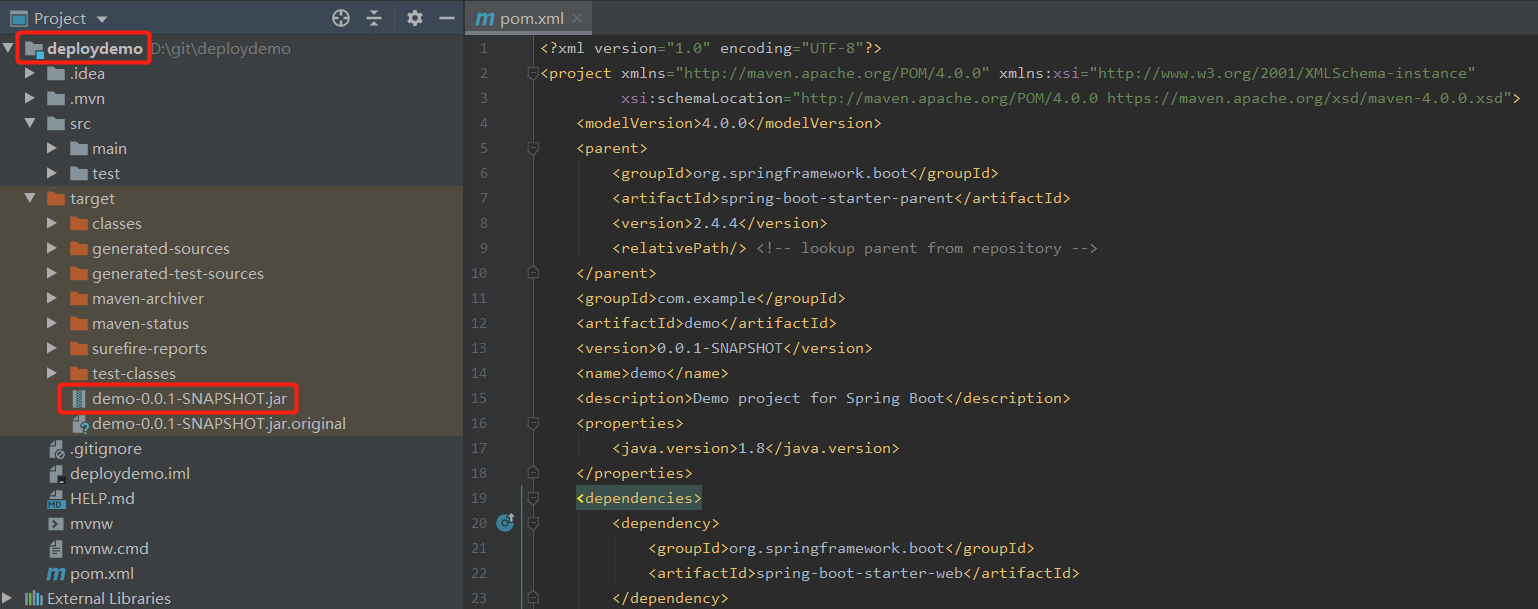1538x609 pixels.
Task: Close the pom.xml tab
Action: (x=575, y=17)
